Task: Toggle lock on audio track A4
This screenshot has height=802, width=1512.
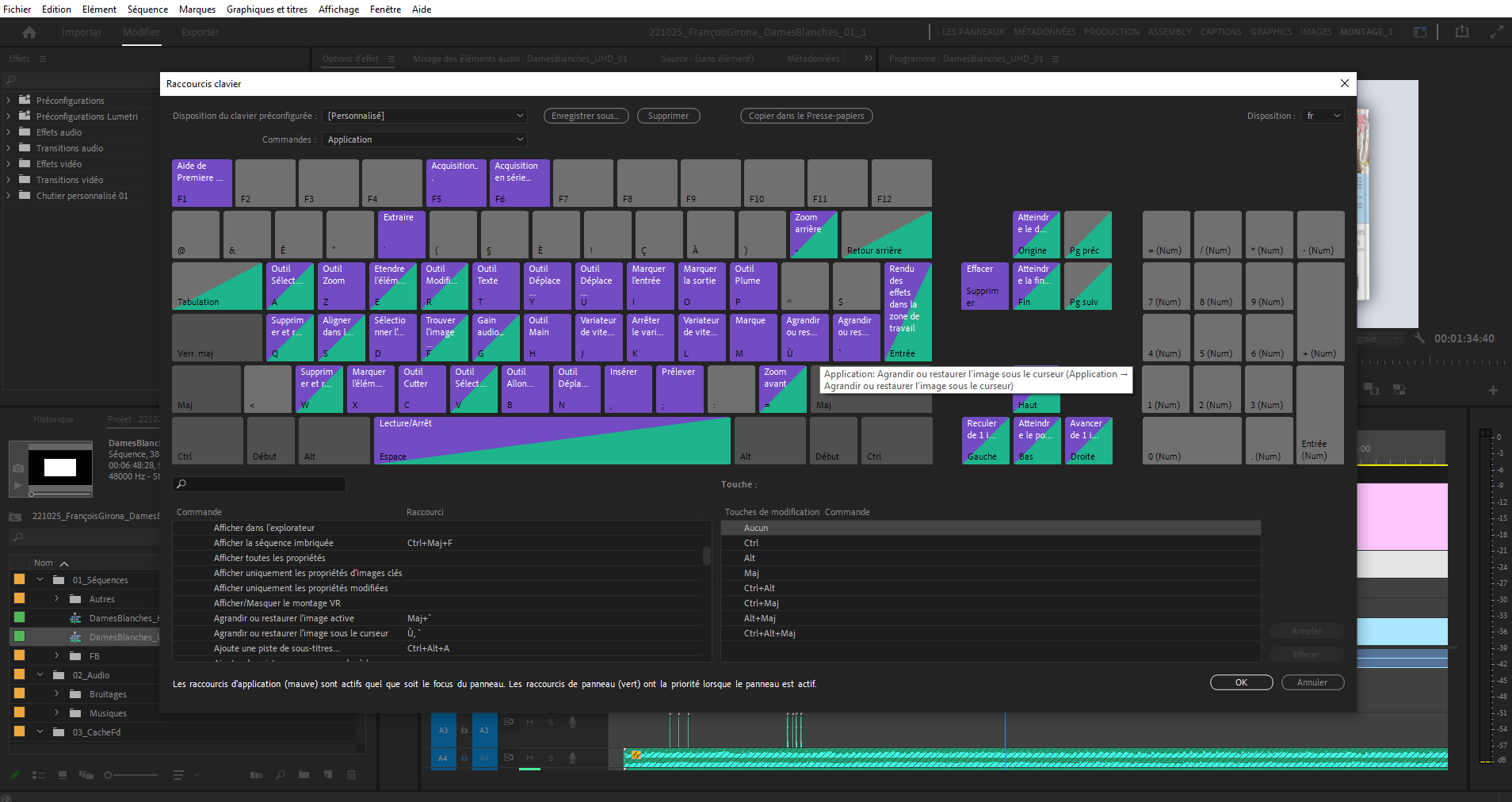Action: coord(464,758)
